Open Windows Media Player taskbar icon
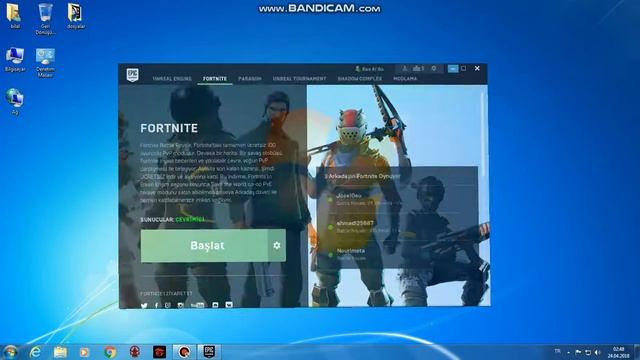Image resolution: width=640 pixels, height=360 pixels. point(84,352)
